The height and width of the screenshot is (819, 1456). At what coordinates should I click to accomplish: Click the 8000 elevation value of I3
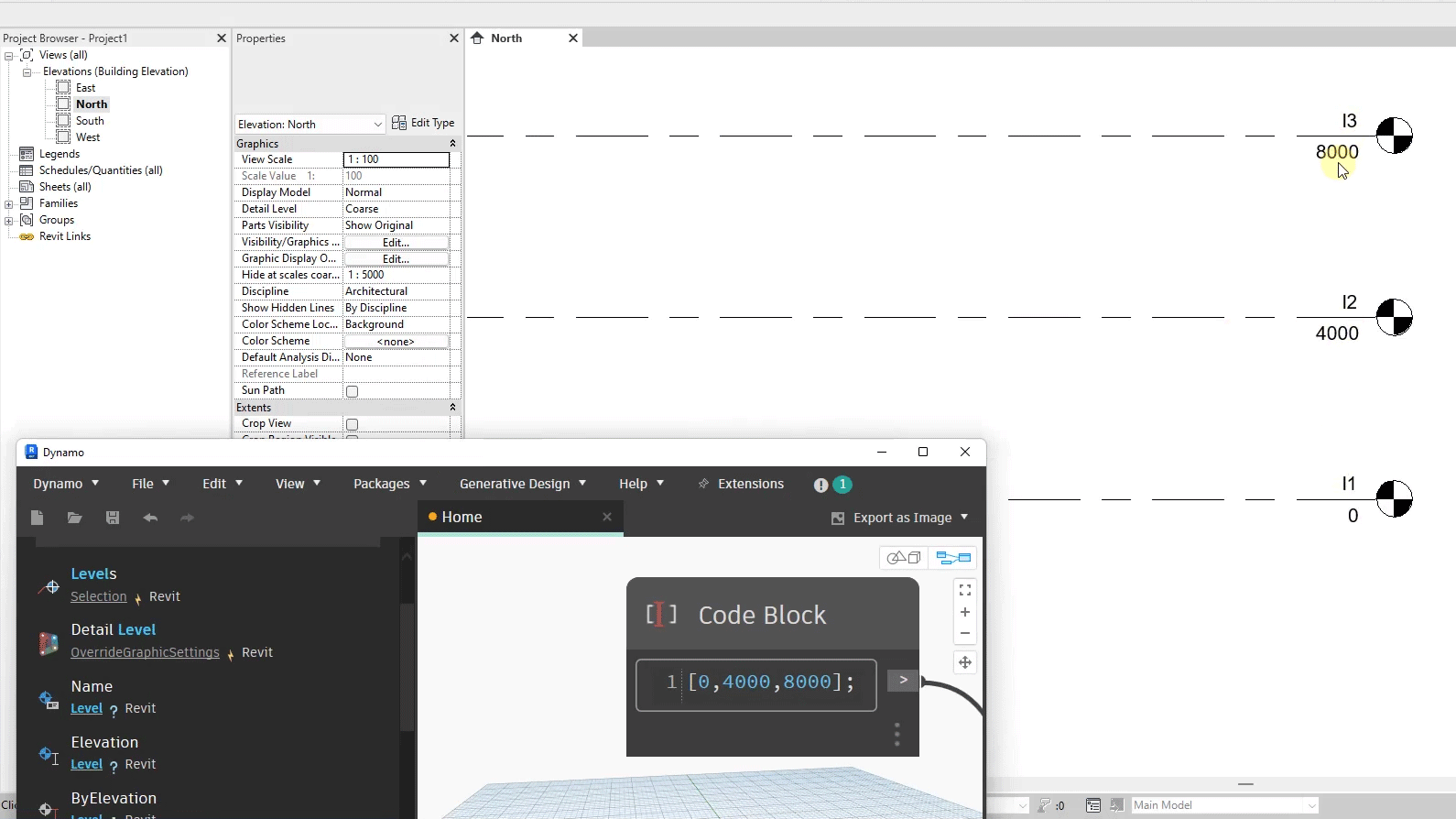(x=1337, y=152)
